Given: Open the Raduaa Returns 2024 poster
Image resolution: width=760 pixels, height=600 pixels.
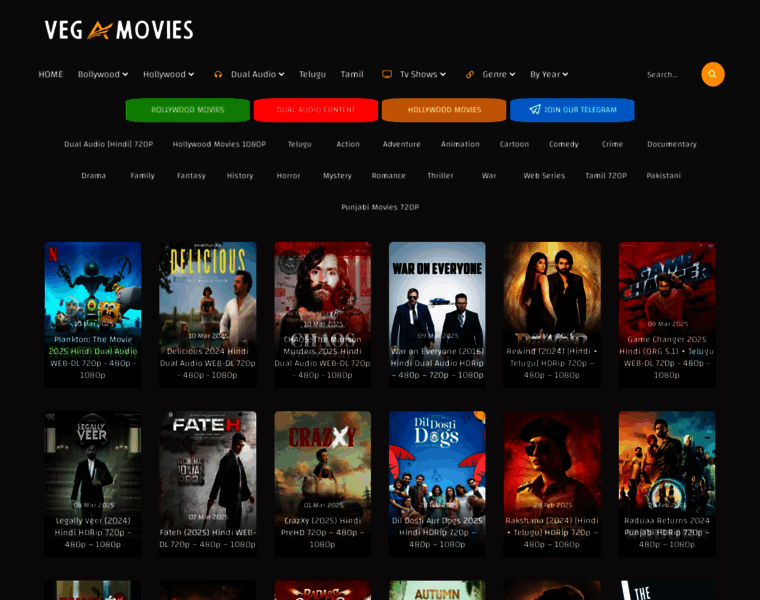Looking at the screenshot, I should tap(667, 484).
